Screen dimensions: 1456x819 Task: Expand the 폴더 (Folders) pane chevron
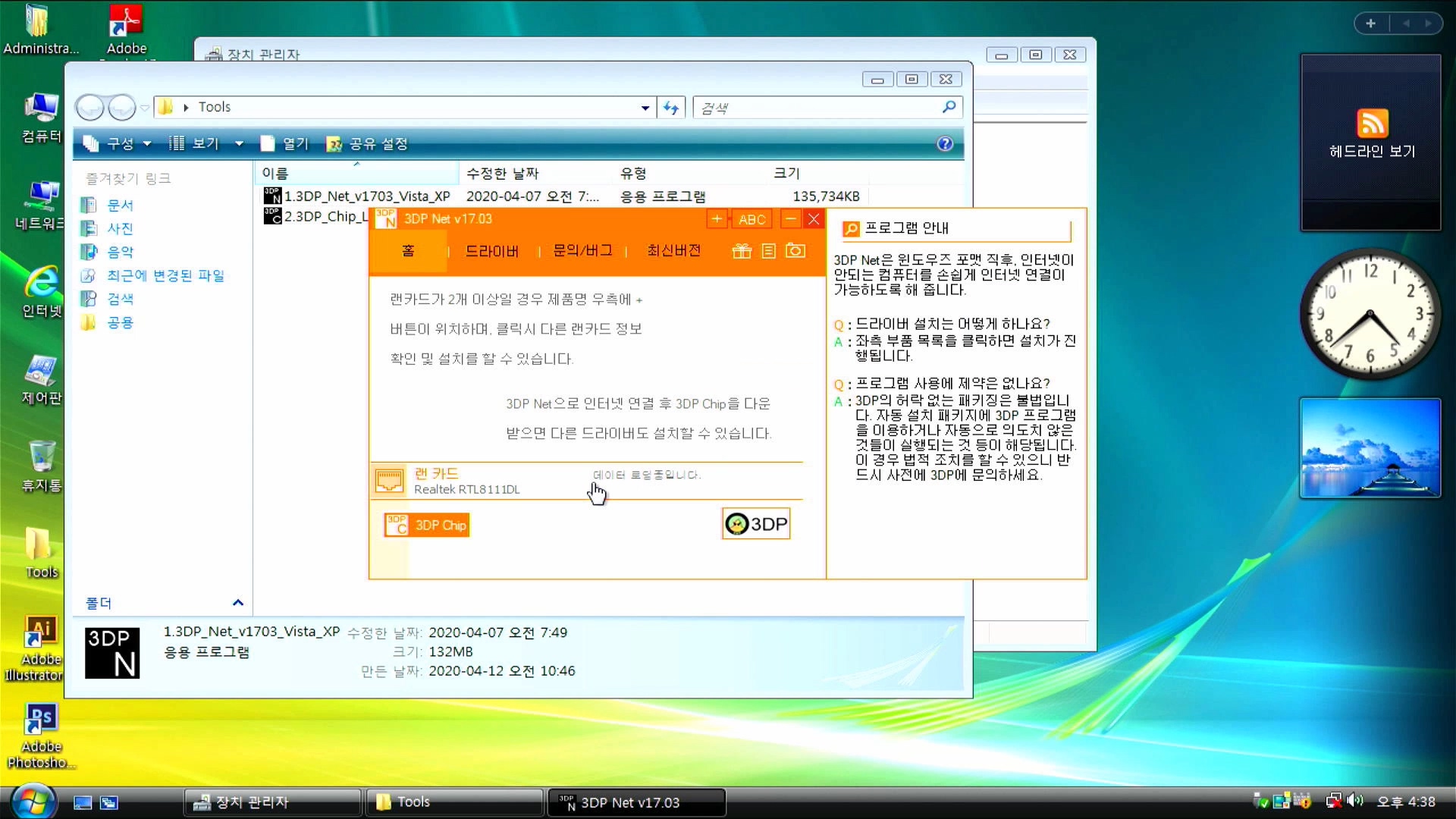pos(237,603)
